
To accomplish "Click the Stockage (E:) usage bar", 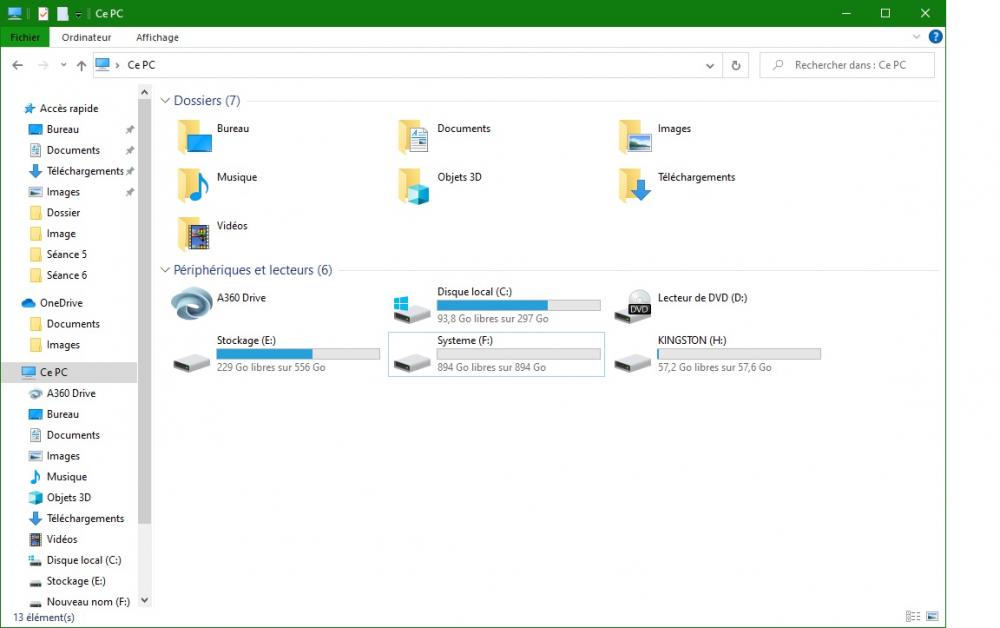I will (298, 354).
